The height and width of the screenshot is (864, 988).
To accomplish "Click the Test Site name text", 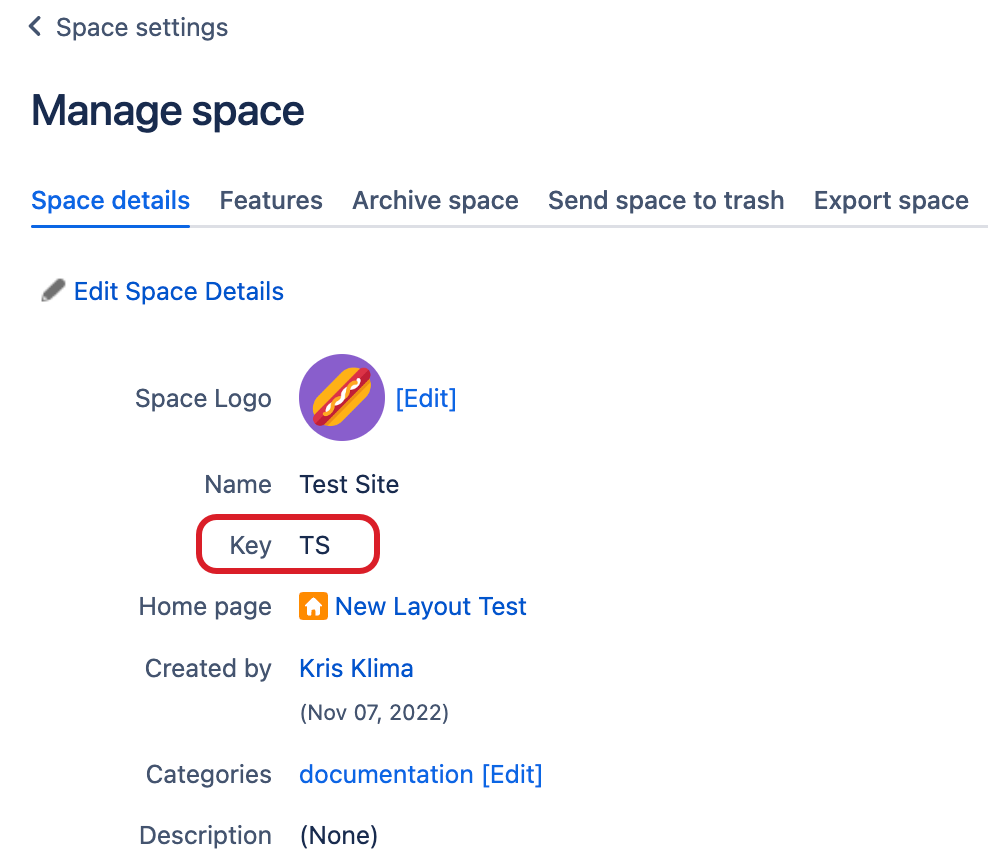I will tap(349, 485).
